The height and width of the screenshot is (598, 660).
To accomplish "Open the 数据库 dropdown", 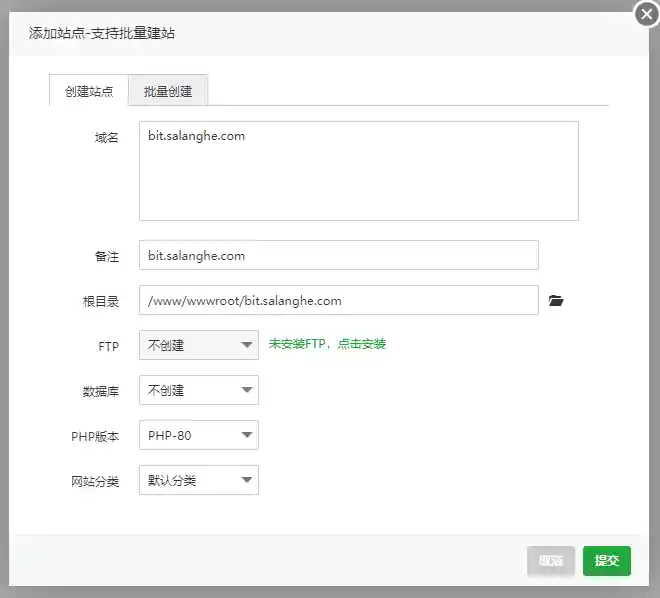I will tap(199, 390).
